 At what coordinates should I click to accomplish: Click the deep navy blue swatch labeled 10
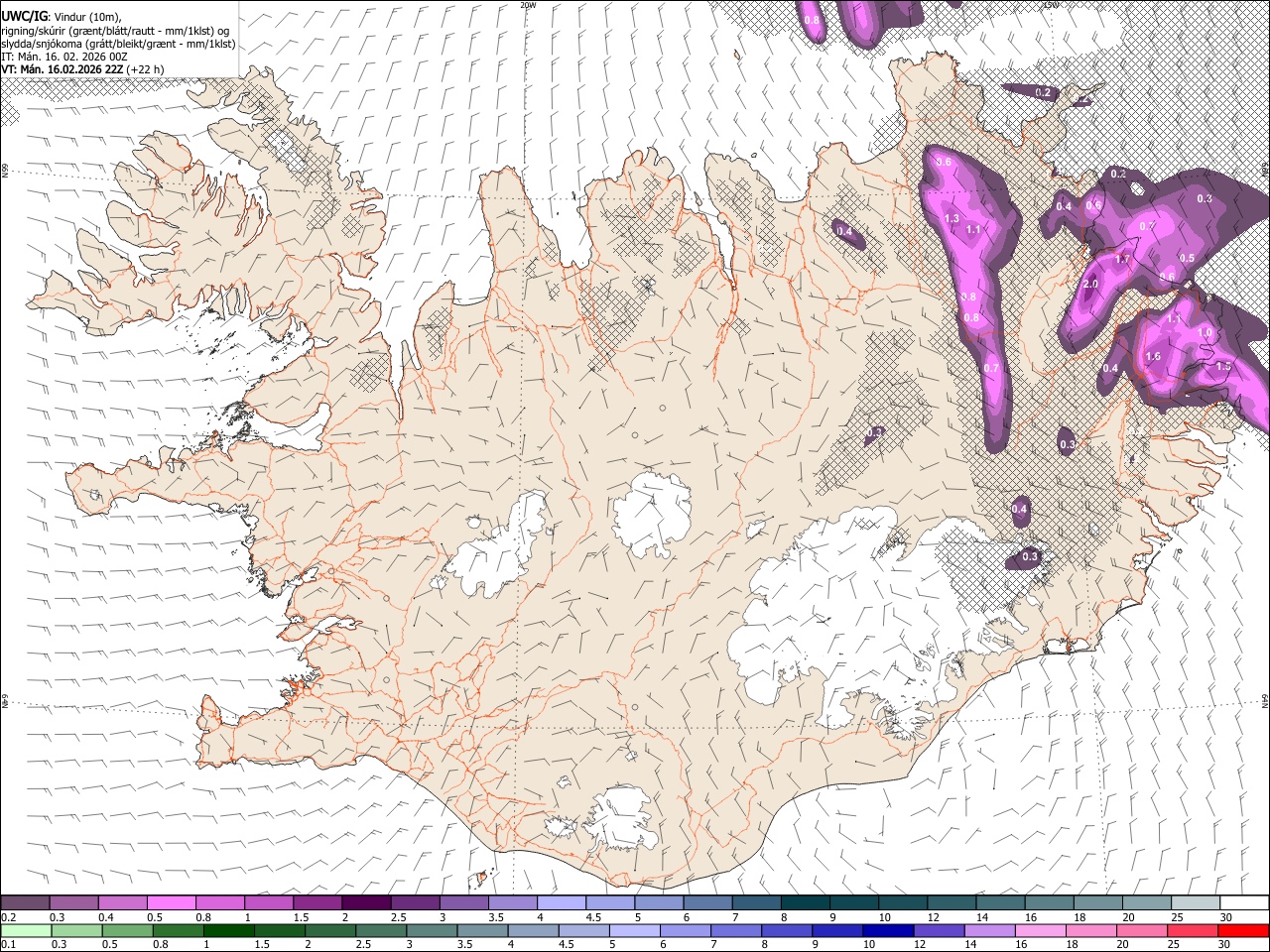tap(888, 930)
